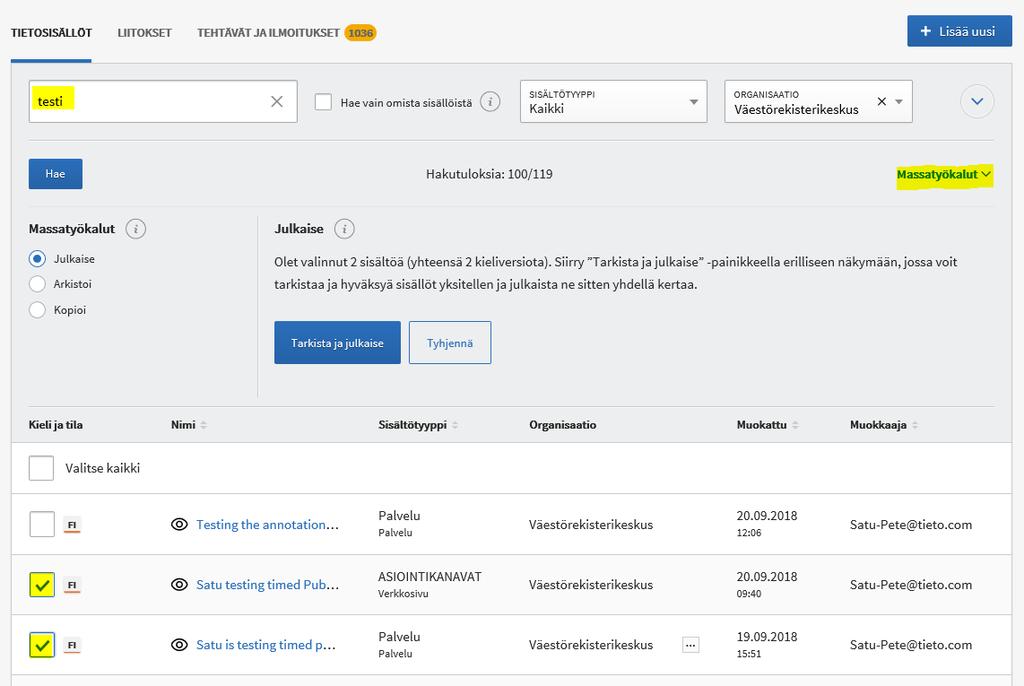Show info icon beside Julkaise heading
The height and width of the screenshot is (686, 1024).
pos(344,229)
